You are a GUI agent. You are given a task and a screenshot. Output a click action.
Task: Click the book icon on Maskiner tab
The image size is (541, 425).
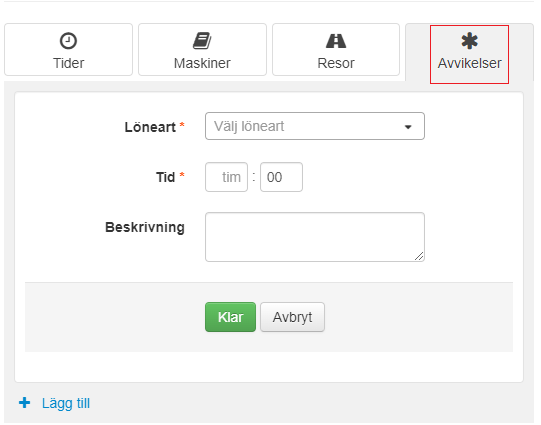coord(202,41)
